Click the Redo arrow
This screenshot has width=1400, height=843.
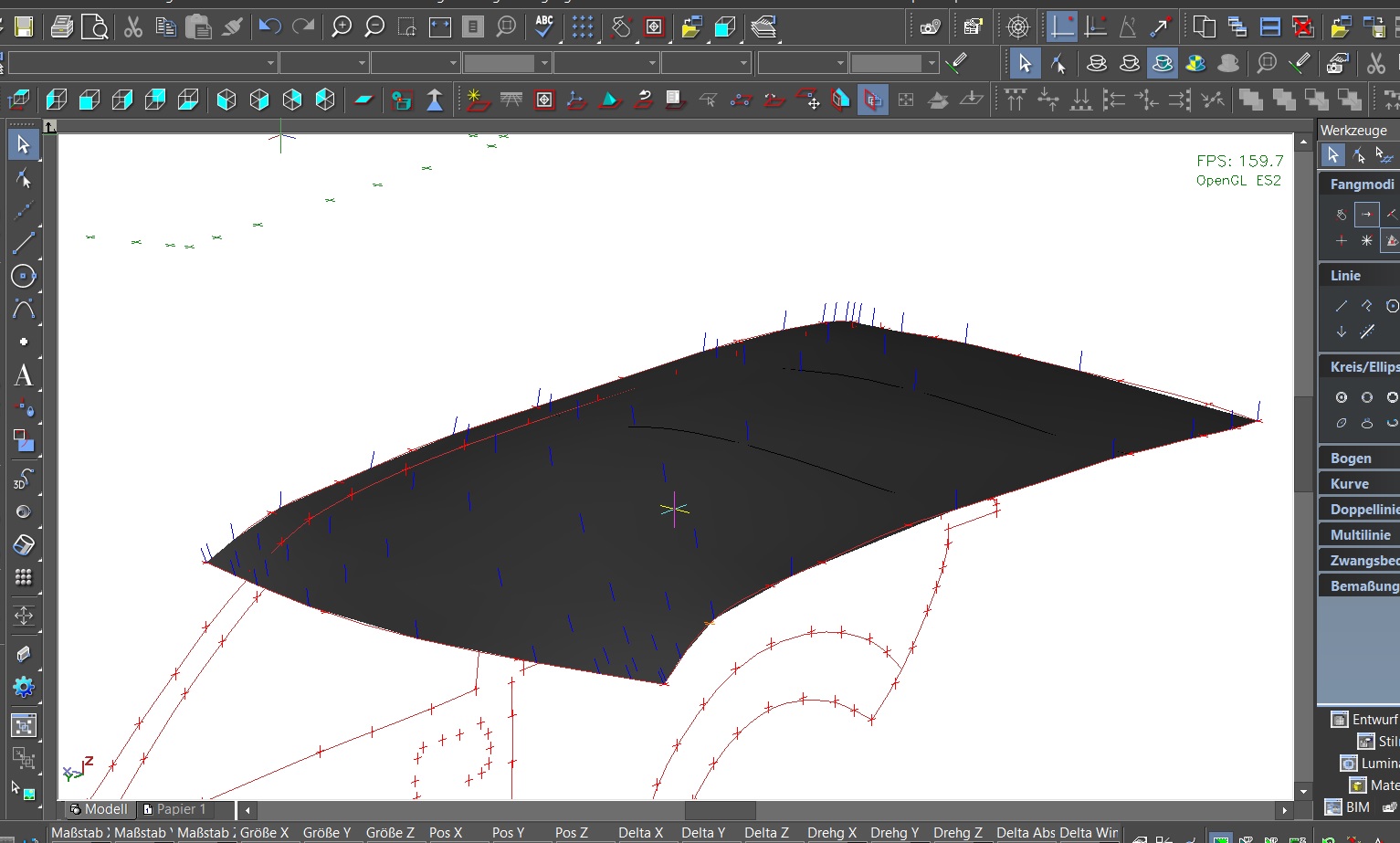[303, 27]
